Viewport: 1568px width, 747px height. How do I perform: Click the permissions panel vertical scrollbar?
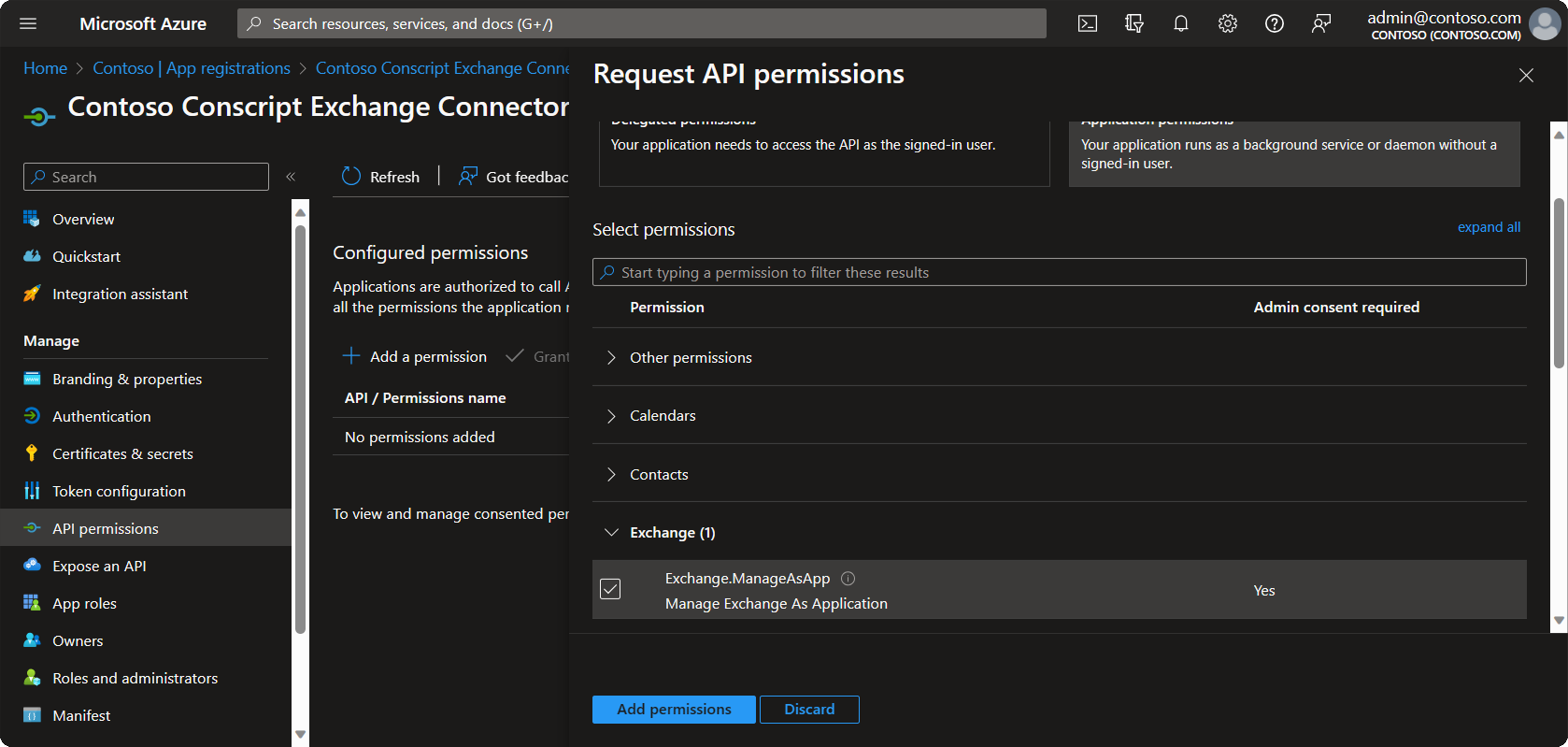(1559, 282)
